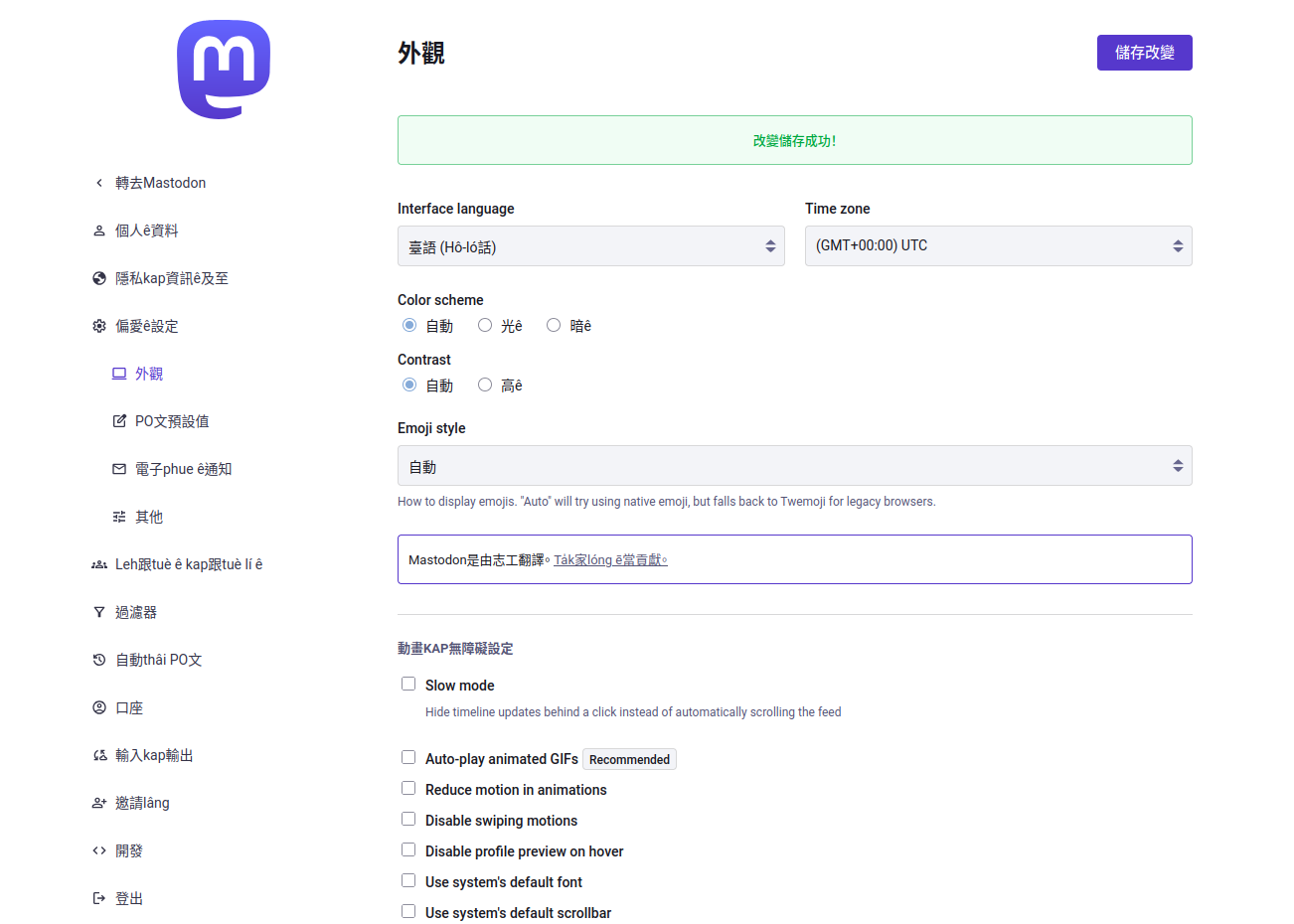Tick the Auto-play animated GIFs checkbox
The height and width of the screenshot is (924, 1294).
408,757
